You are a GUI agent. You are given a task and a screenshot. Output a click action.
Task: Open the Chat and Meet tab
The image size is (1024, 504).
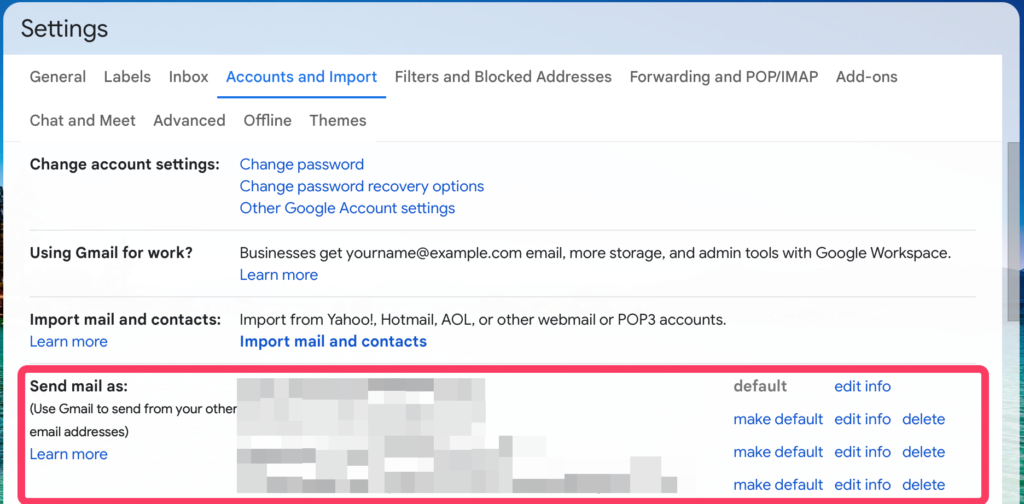(83, 121)
